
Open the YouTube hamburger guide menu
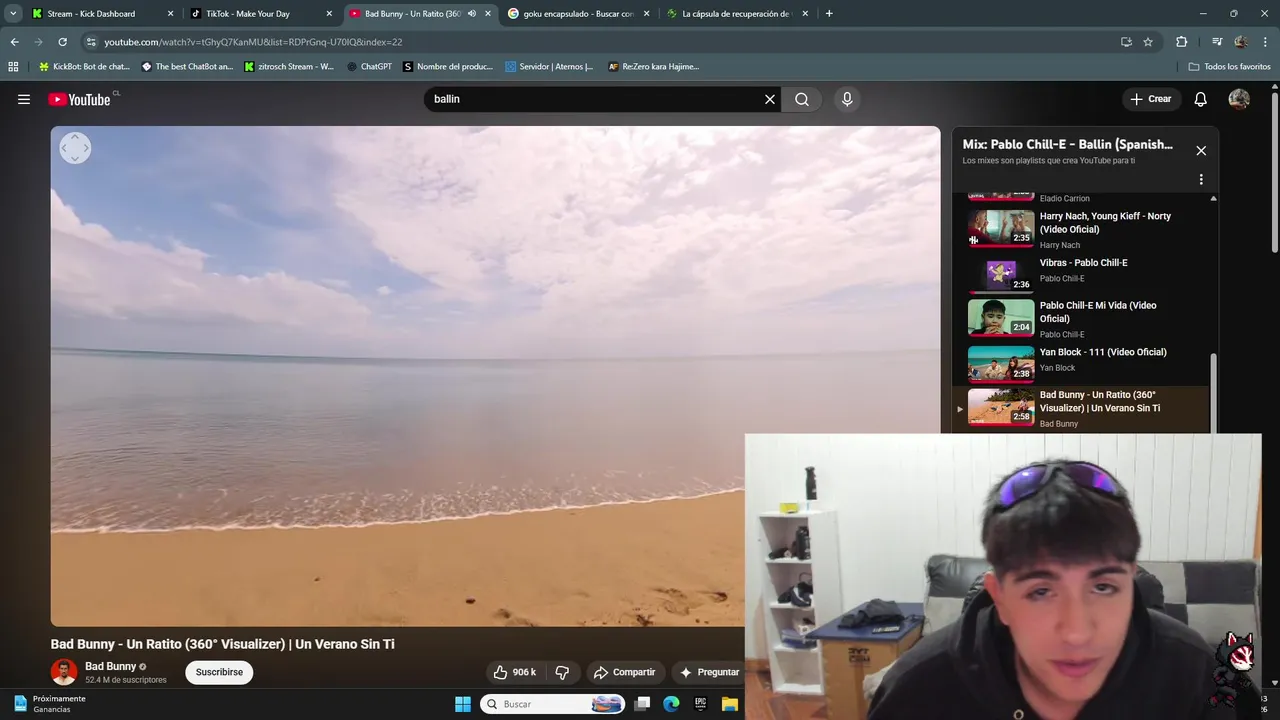click(24, 99)
